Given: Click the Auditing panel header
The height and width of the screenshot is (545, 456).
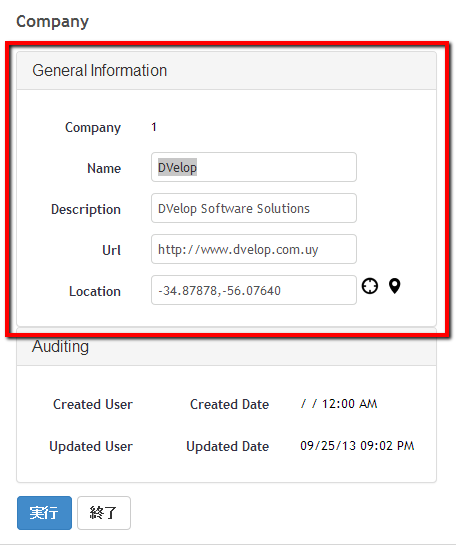Looking at the screenshot, I should [x=226, y=347].
